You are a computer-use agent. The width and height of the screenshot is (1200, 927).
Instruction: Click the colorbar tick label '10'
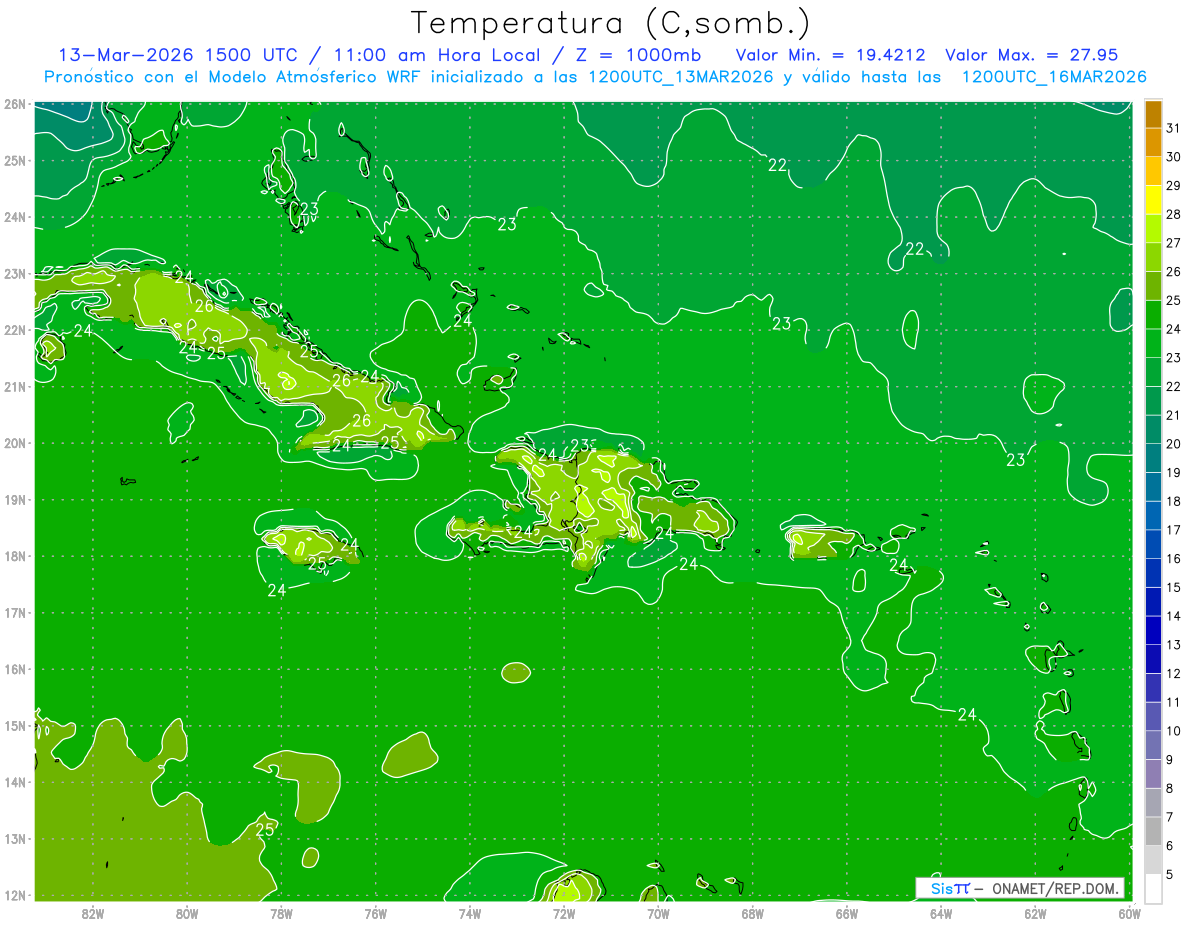tap(1174, 731)
